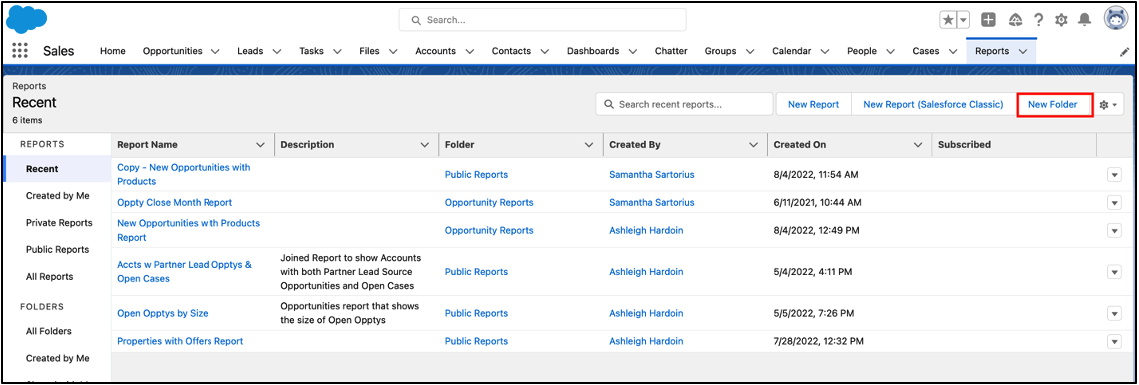
Task: Click the global Search box
Action: (x=542, y=20)
